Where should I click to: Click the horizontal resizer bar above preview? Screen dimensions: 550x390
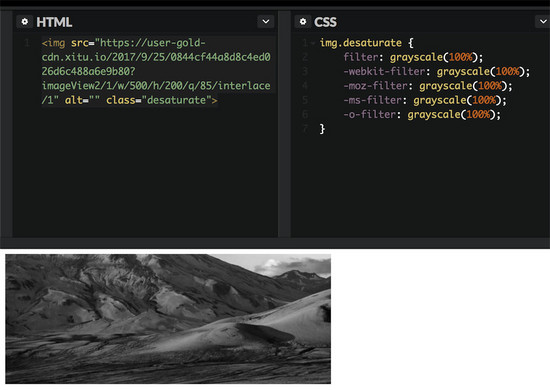275,243
